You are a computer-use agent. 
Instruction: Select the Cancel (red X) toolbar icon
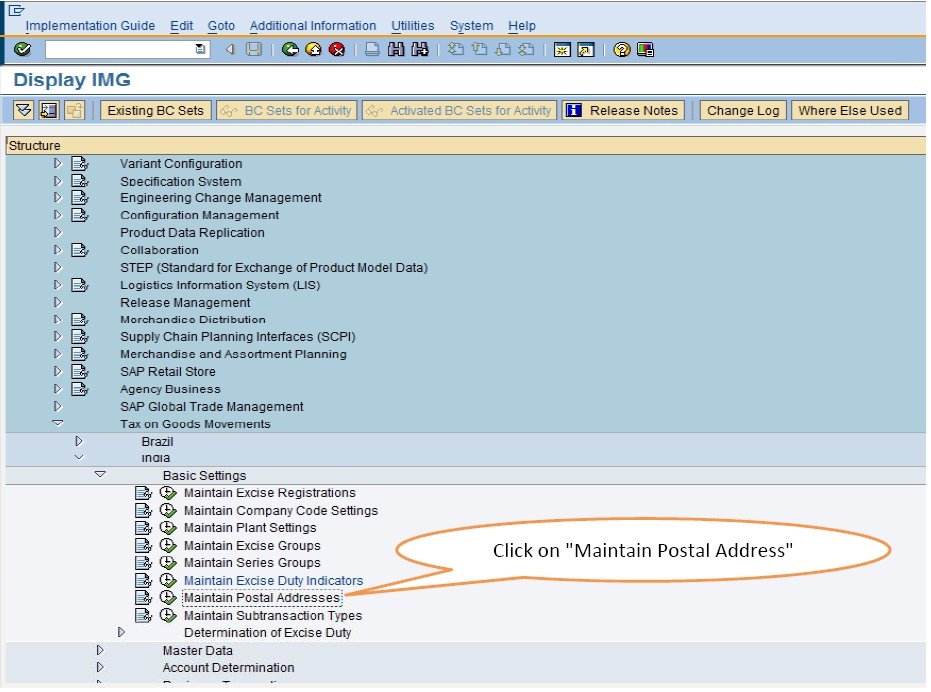pos(336,49)
